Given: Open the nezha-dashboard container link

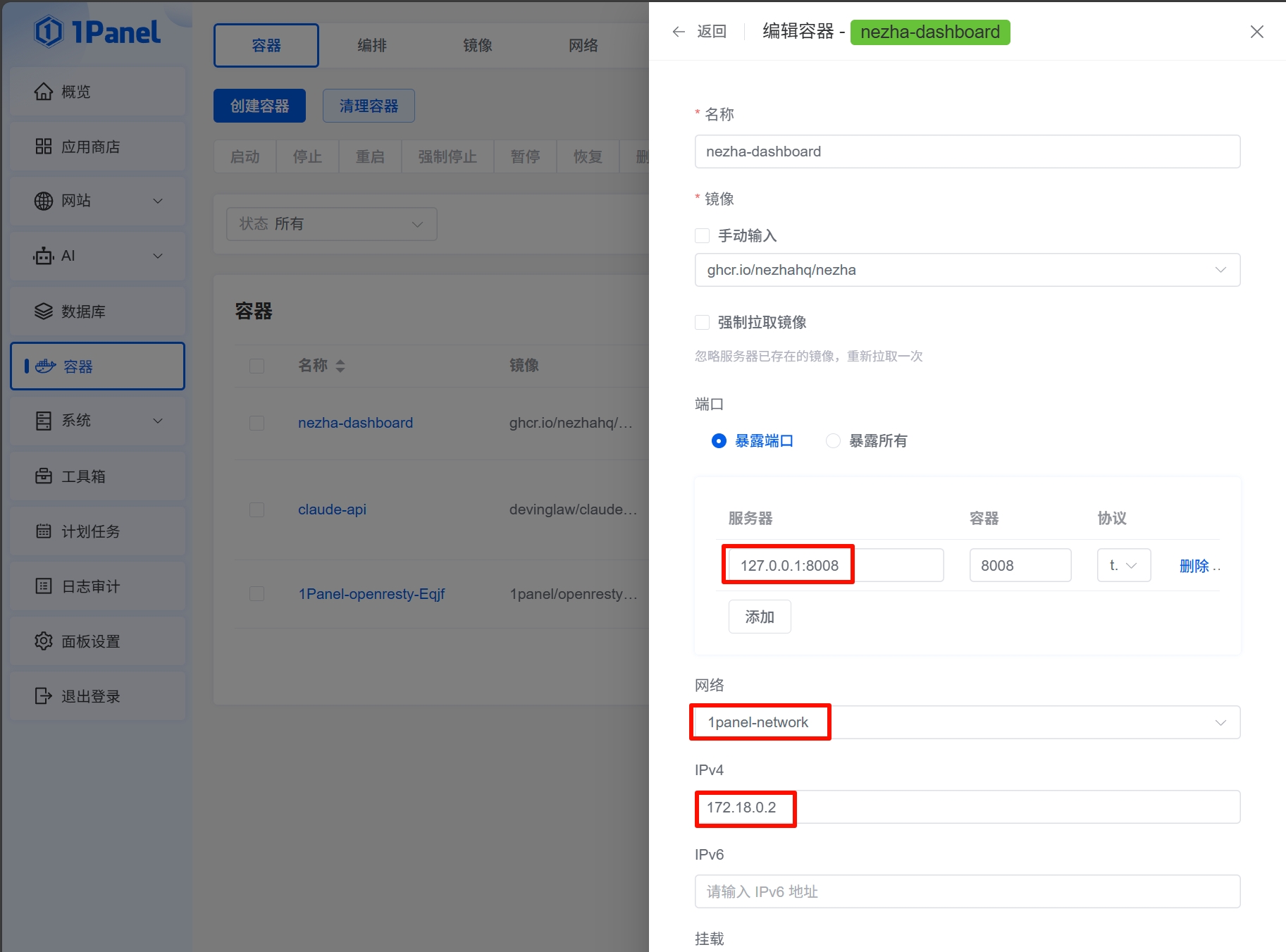Looking at the screenshot, I should tap(355, 423).
